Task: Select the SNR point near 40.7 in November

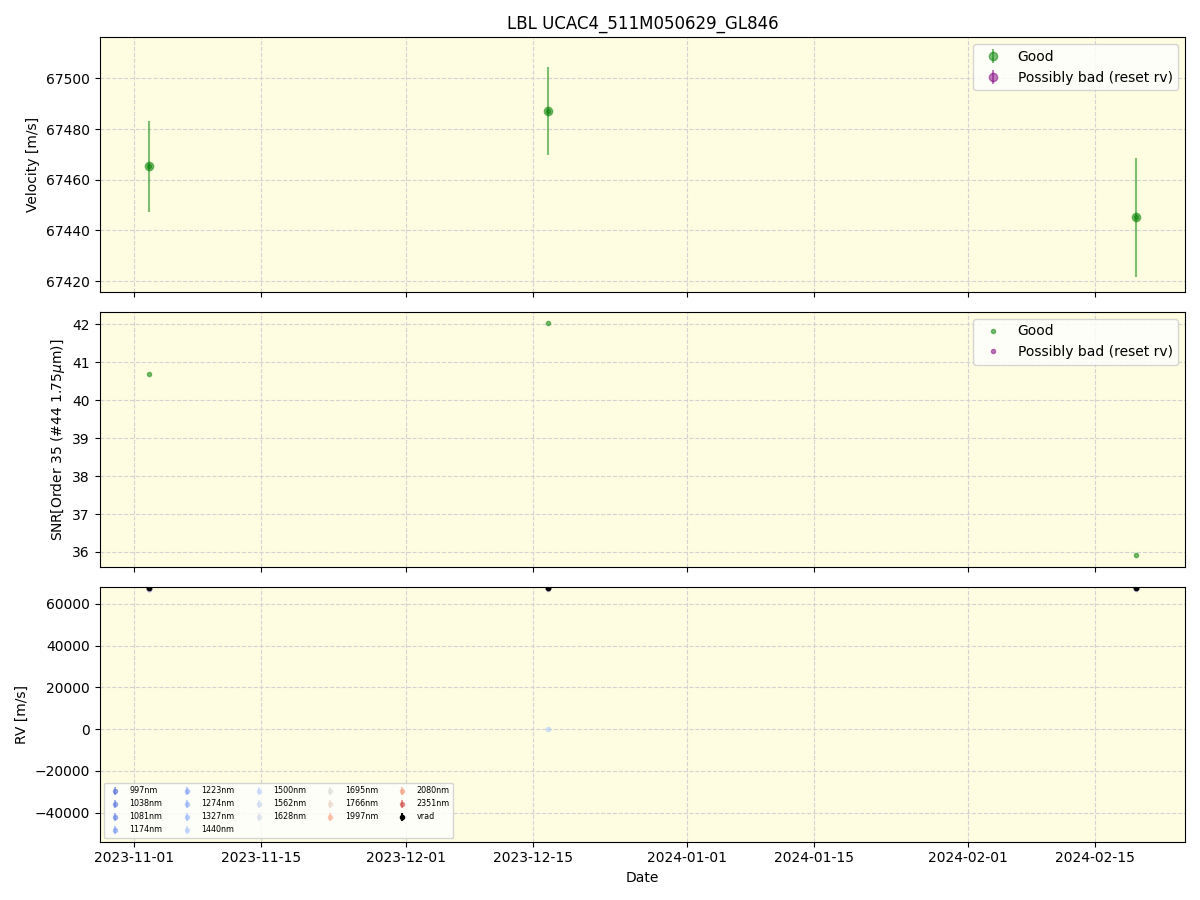Action: pos(149,374)
